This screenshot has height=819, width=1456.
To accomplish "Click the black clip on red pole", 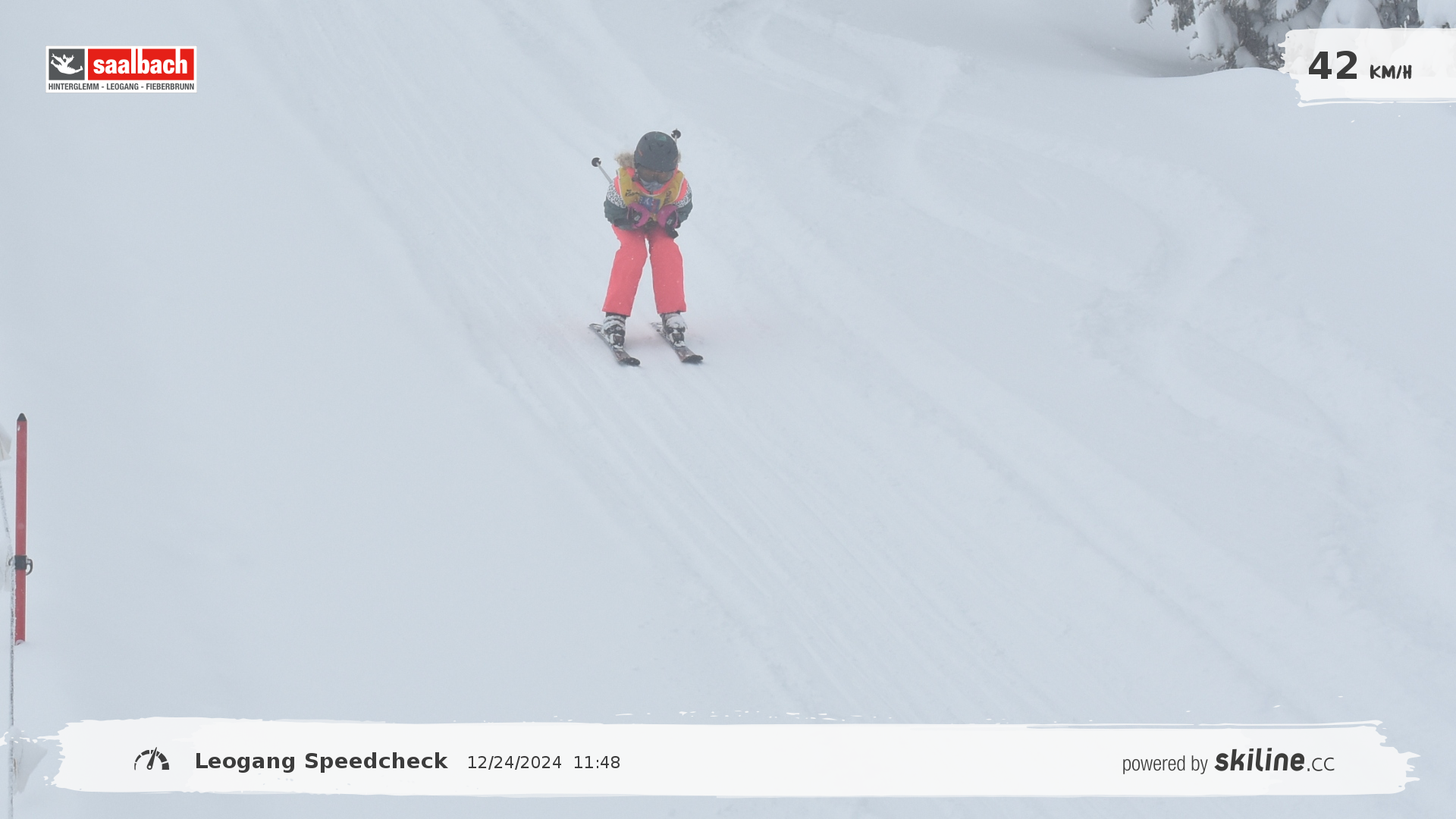I will coord(21,563).
